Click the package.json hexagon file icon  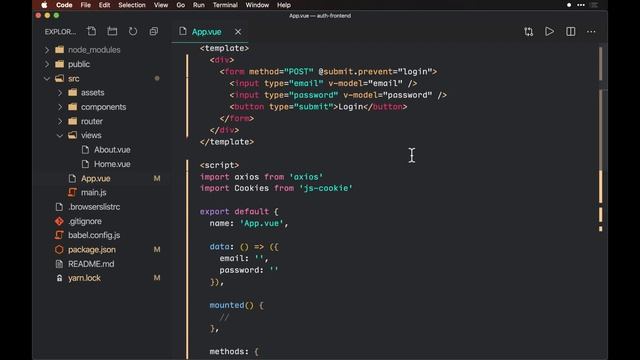click(x=59, y=249)
